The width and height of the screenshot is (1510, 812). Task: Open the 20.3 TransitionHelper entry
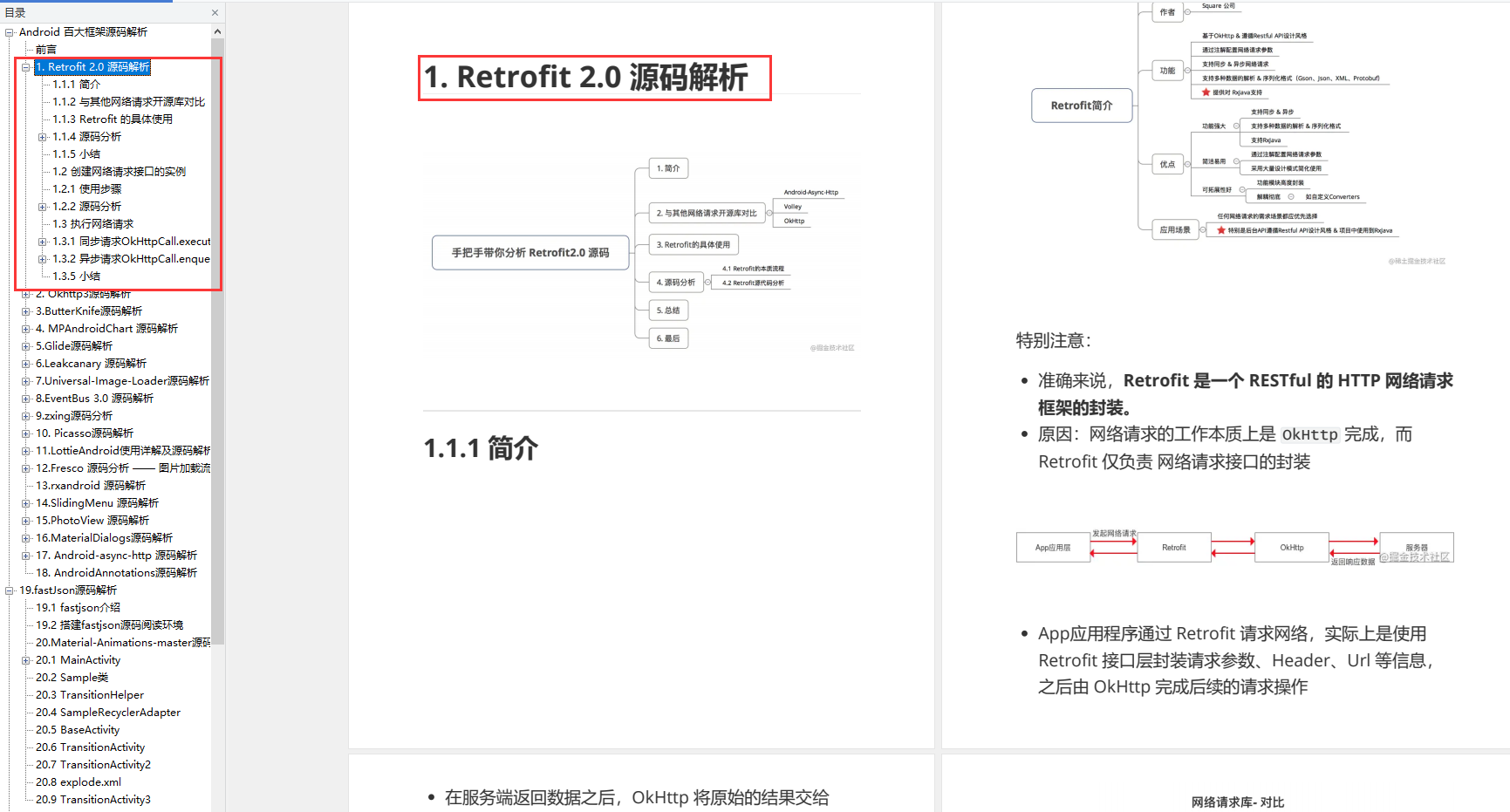coord(90,695)
